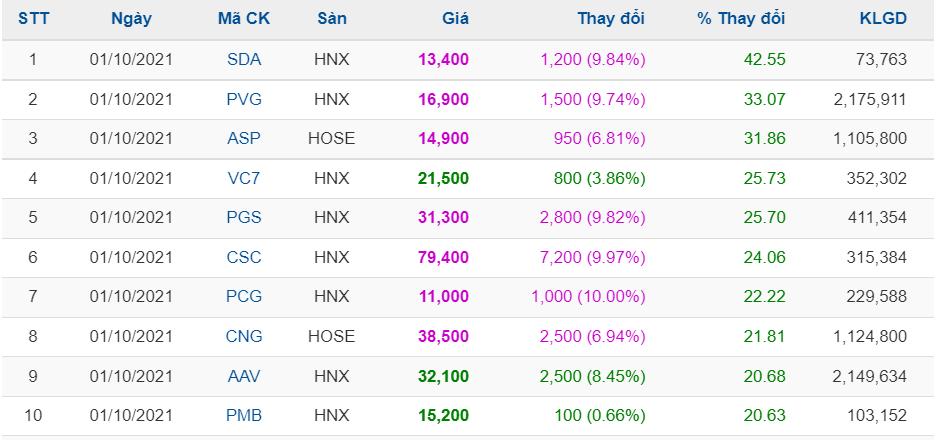Click the Sàn column header
Screen dimensions: 934x440
pos(331,19)
